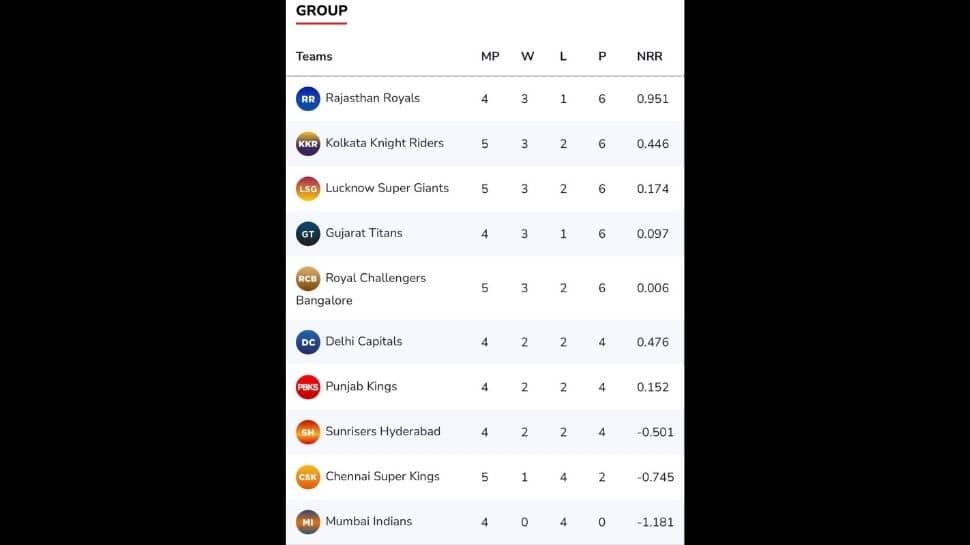Click the Gujarat Titans GT logo
The width and height of the screenshot is (970, 545).
coord(307,234)
